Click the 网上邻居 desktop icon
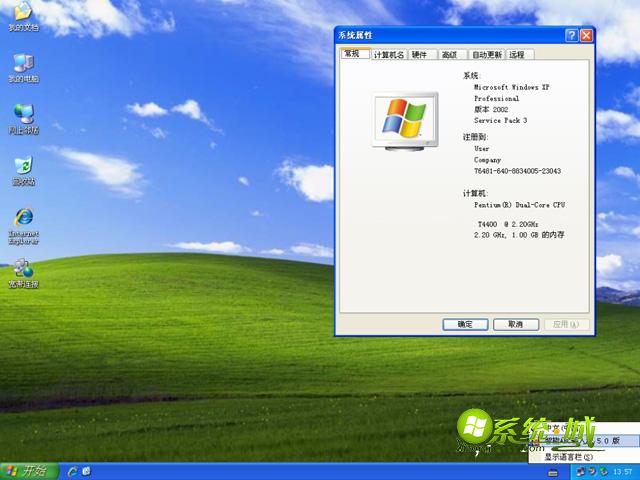This screenshot has height=480, width=640. tap(23, 119)
